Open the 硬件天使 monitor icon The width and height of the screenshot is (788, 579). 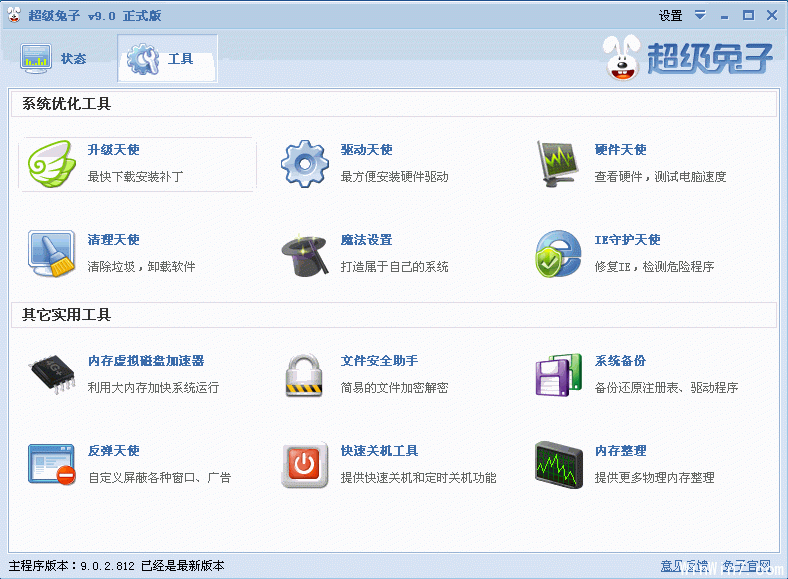point(558,164)
